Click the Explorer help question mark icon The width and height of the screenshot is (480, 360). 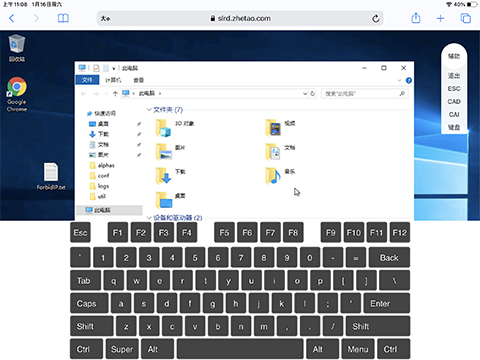pos(409,80)
